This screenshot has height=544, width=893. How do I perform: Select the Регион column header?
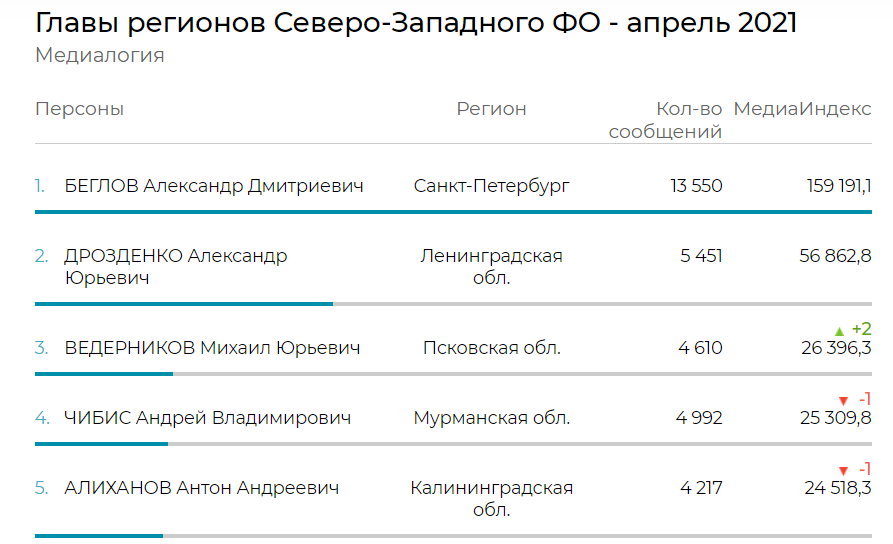(x=491, y=108)
